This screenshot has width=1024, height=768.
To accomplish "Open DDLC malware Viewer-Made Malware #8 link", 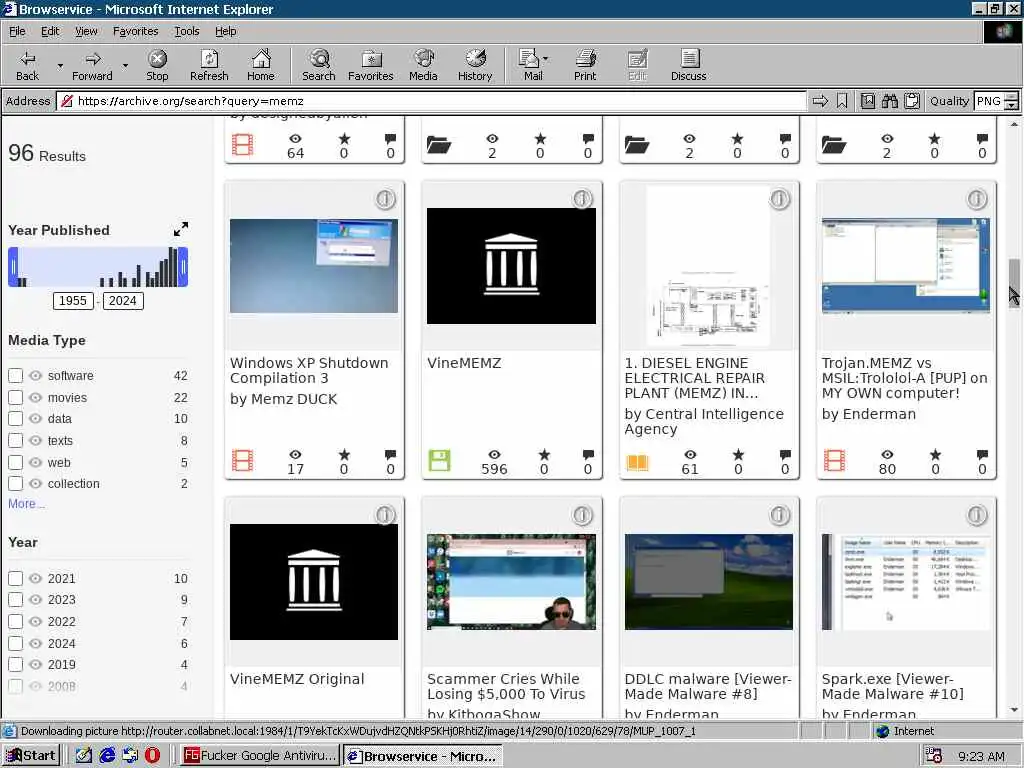I will click(708, 686).
